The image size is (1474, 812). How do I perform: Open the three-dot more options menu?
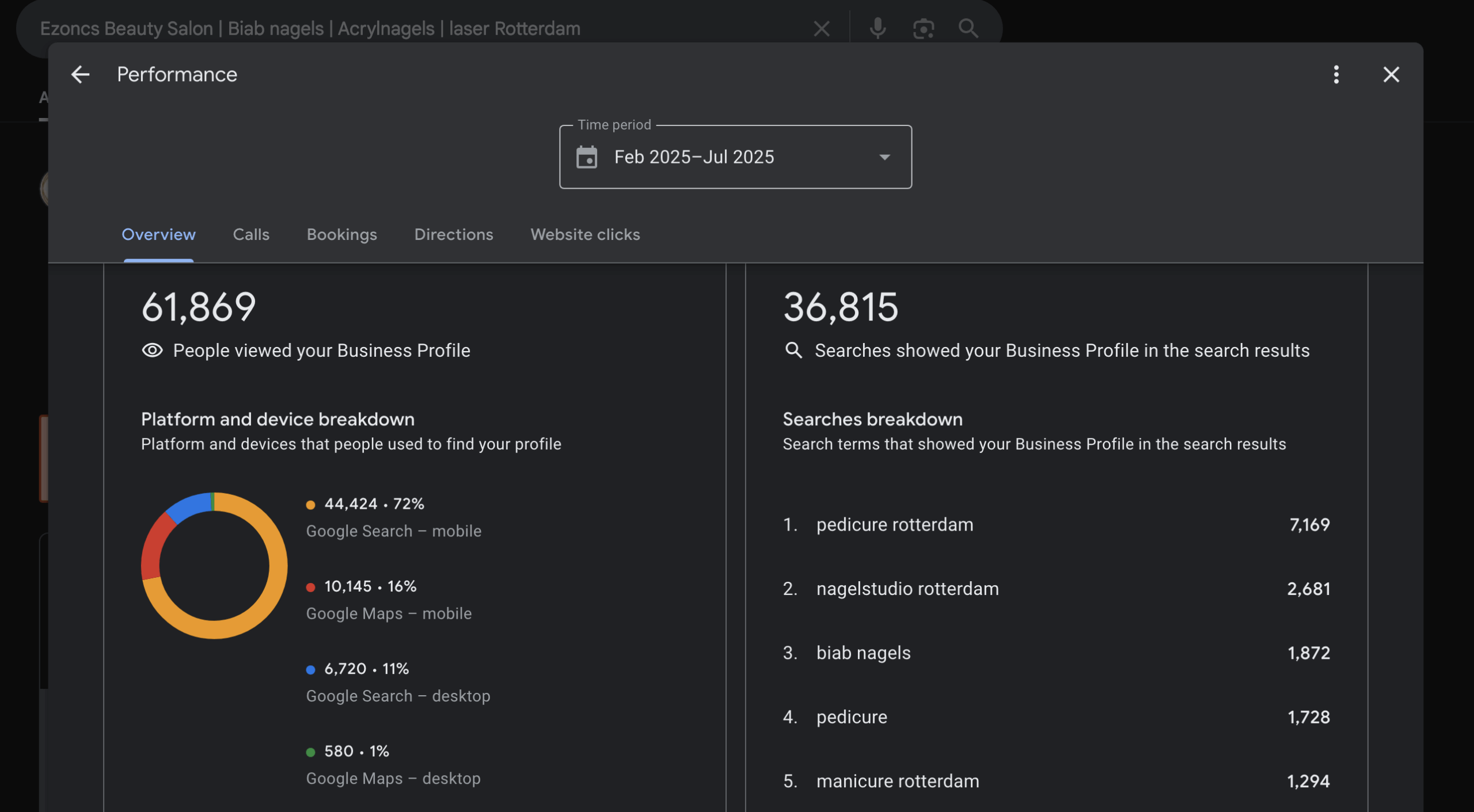(x=1336, y=75)
